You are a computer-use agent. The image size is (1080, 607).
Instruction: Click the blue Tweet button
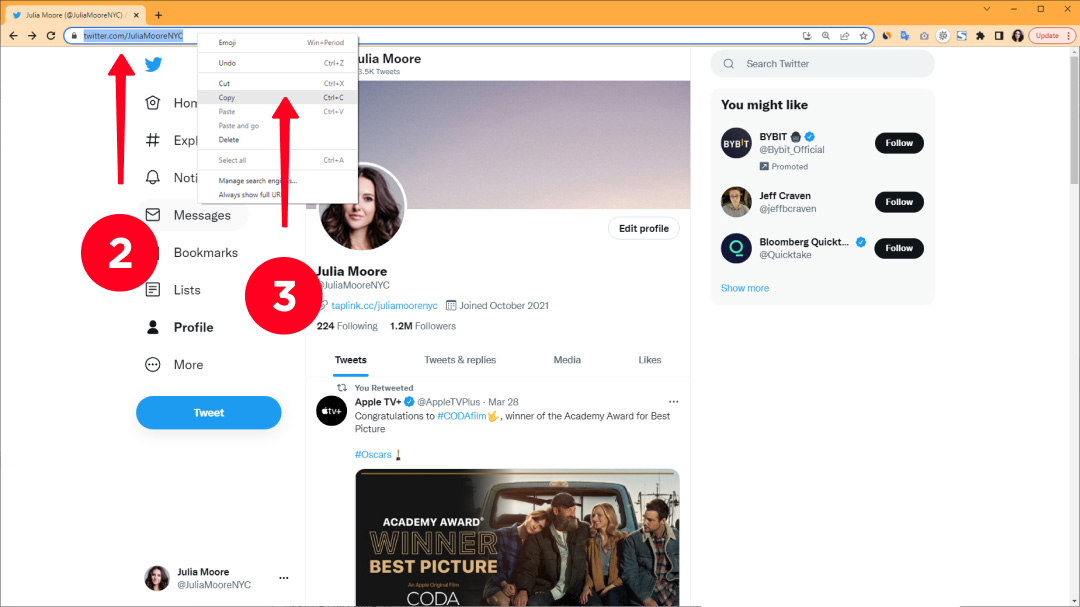coord(209,413)
